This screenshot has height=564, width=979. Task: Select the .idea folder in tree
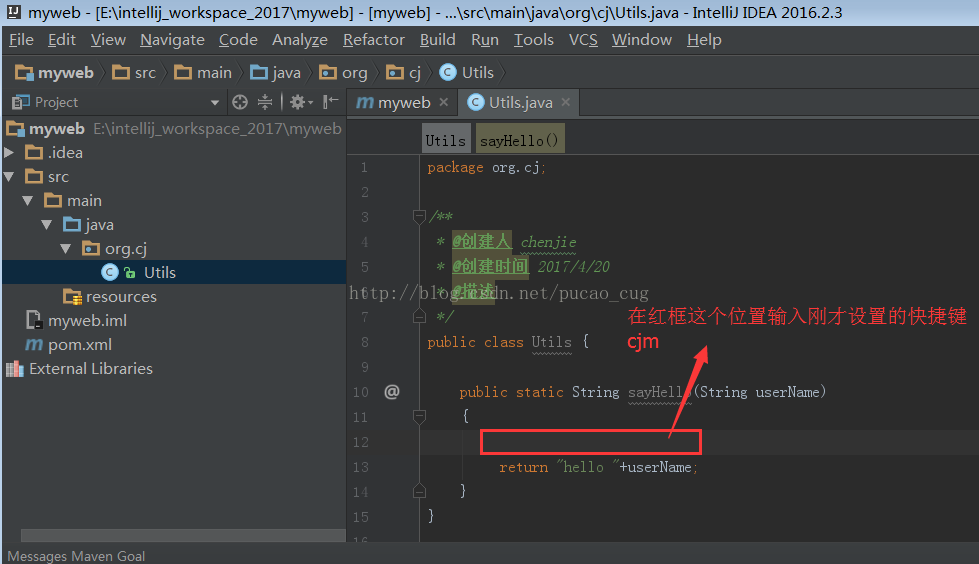54,152
